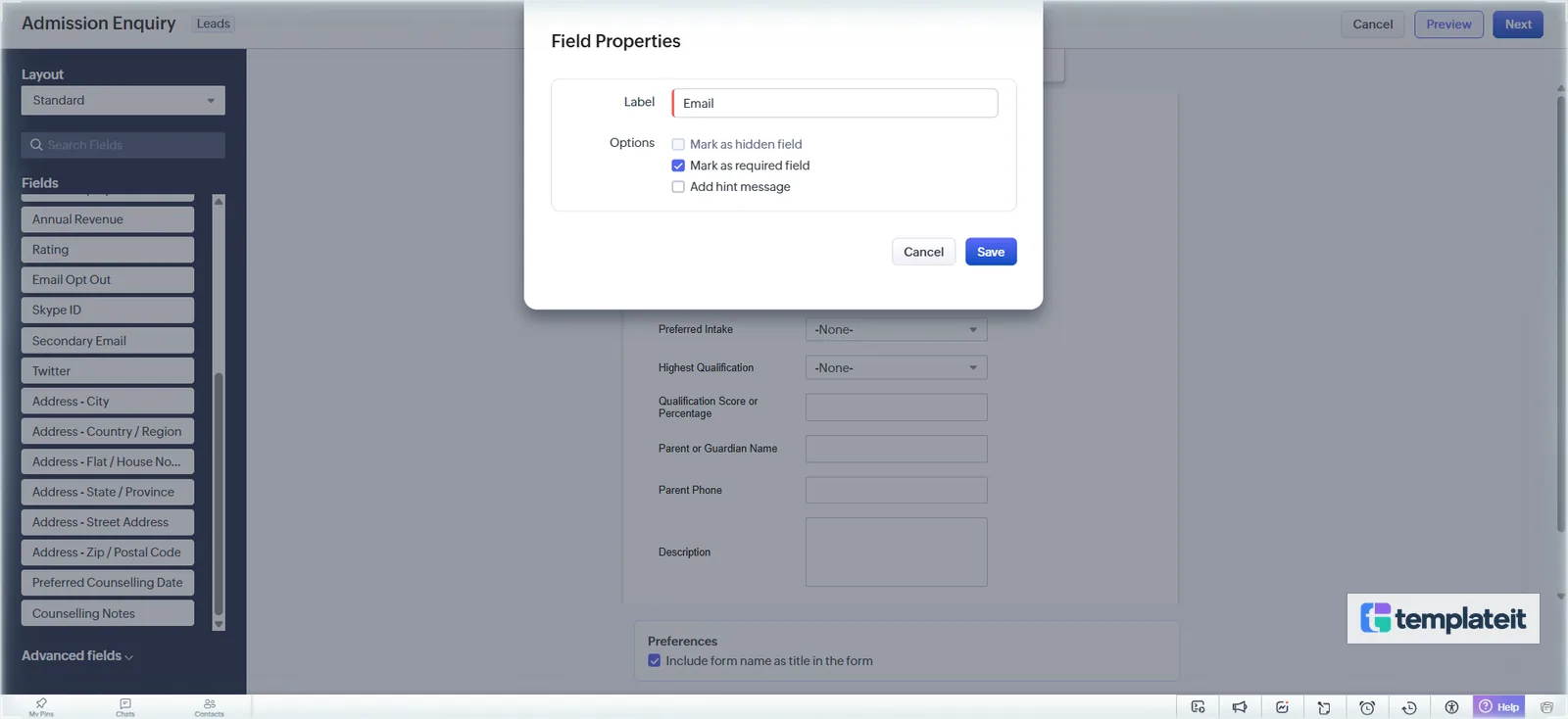Click the Help button in bottom bar

point(1499,706)
